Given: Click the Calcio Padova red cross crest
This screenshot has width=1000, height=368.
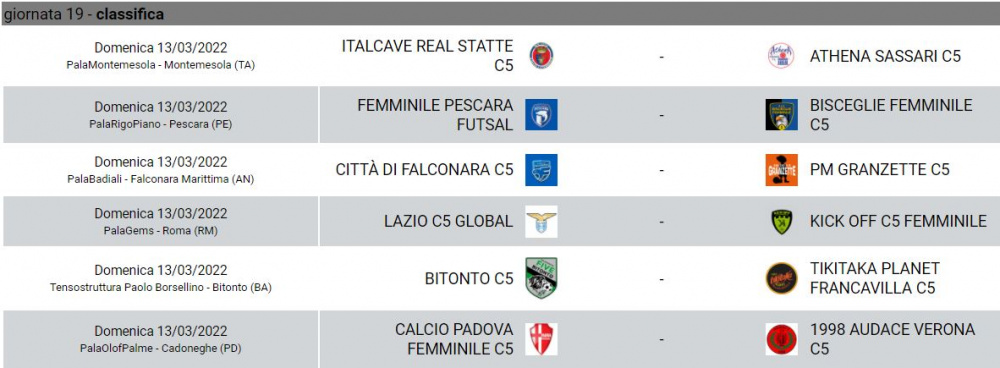Looking at the screenshot, I should pos(541,339).
